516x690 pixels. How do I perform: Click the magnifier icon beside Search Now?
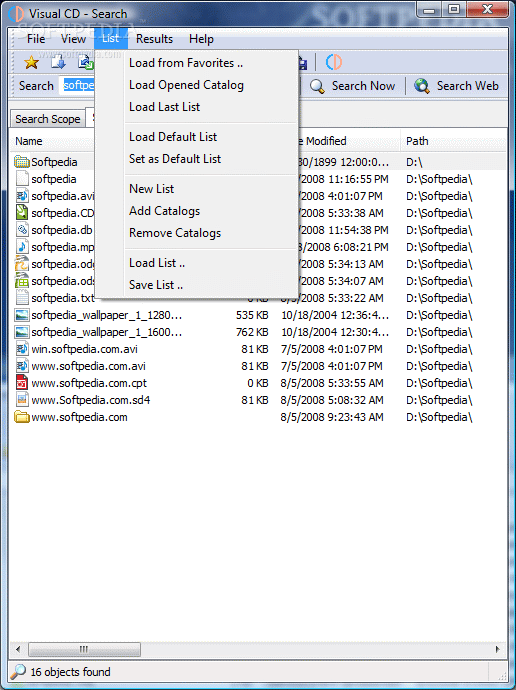(317, 86)
